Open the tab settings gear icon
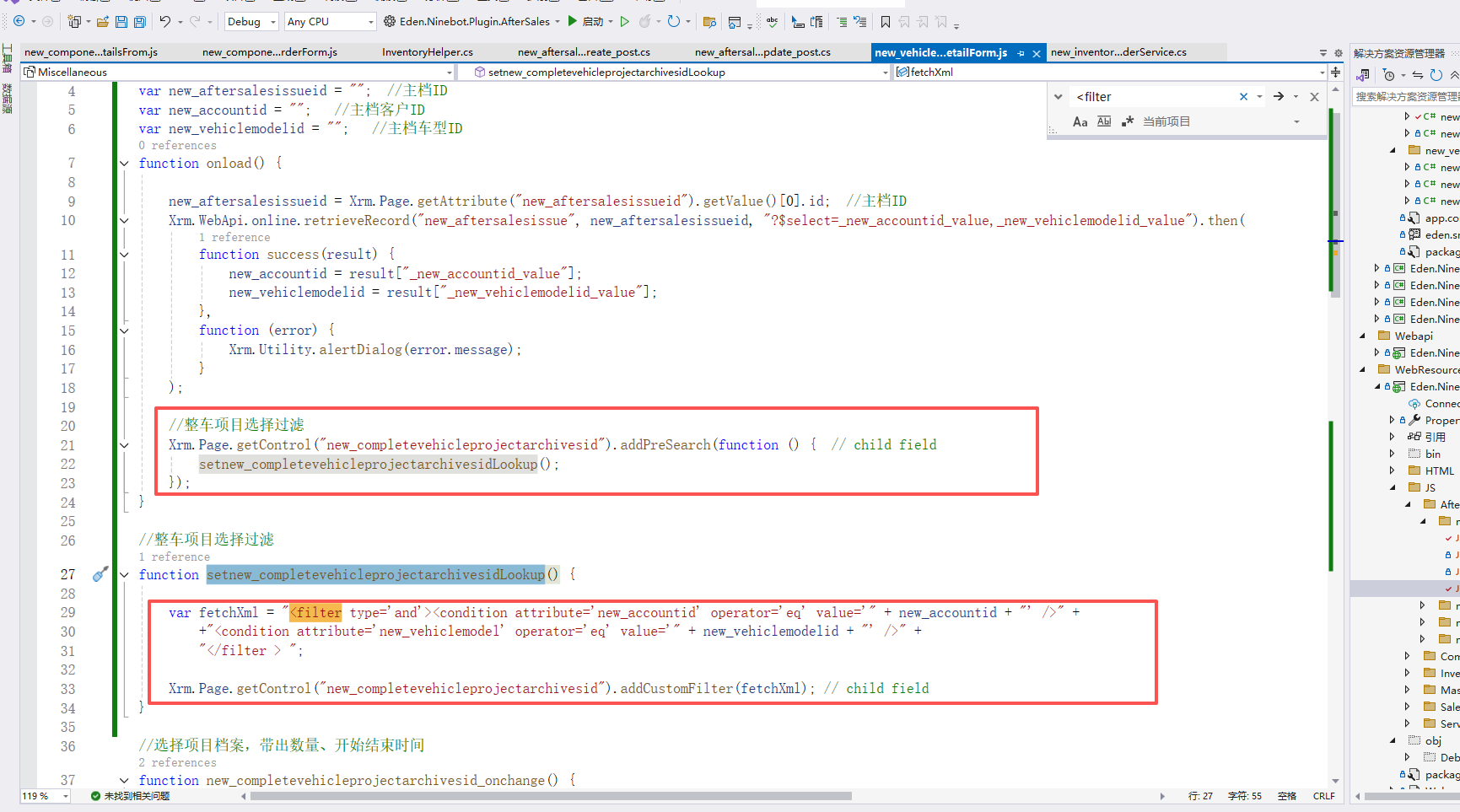Image resolution: width=1460 pixels, height=812 pixels. point(1339,53)
